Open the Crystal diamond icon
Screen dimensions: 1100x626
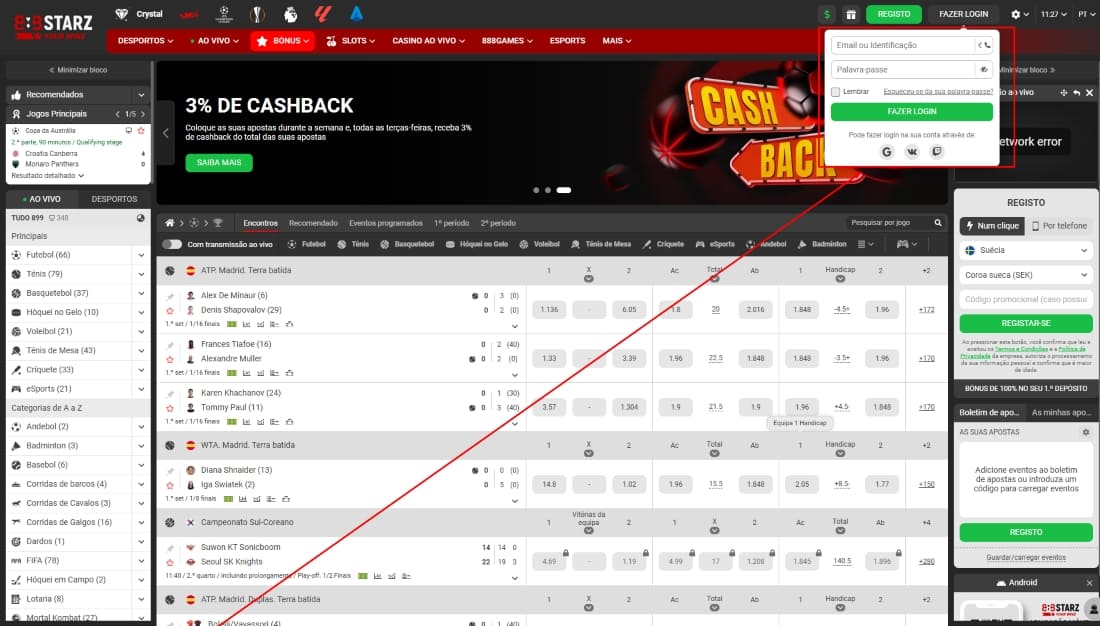[x=121, y=14]
